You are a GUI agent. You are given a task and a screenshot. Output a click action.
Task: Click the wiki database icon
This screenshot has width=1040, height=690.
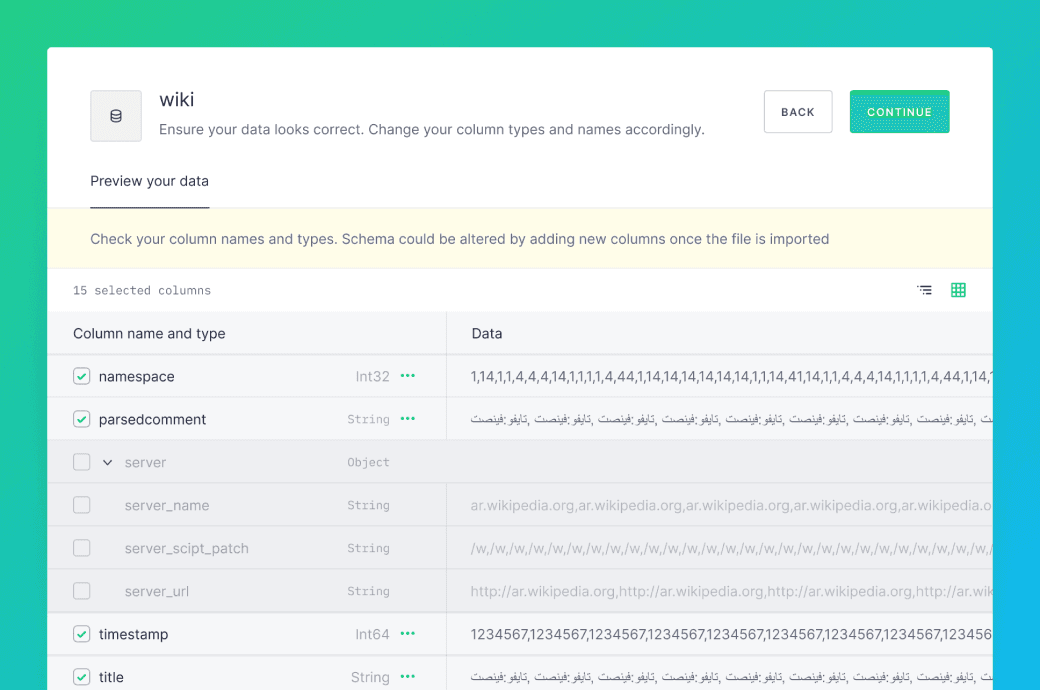point(116,116)
